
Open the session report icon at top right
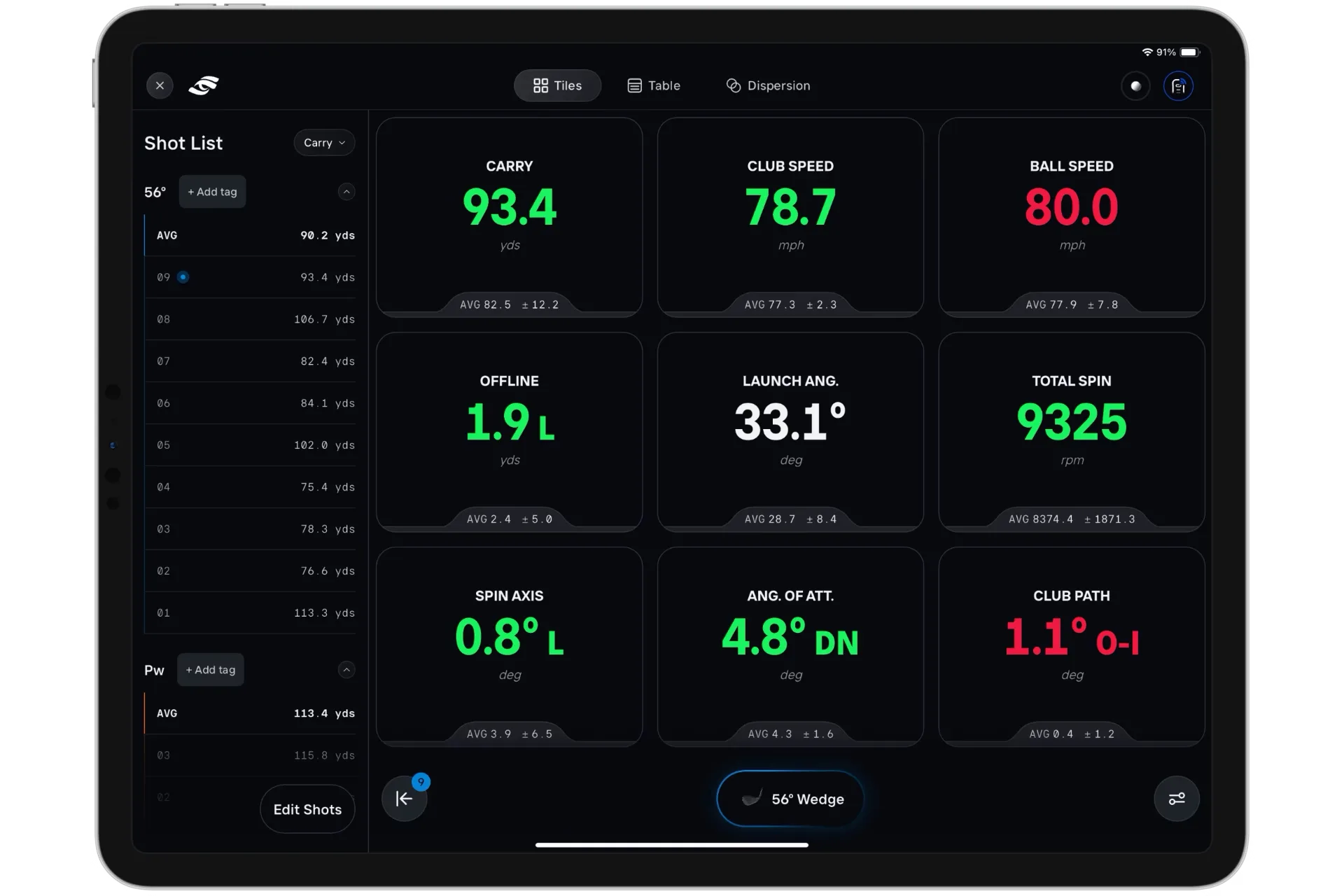(x=1178, y=86)
